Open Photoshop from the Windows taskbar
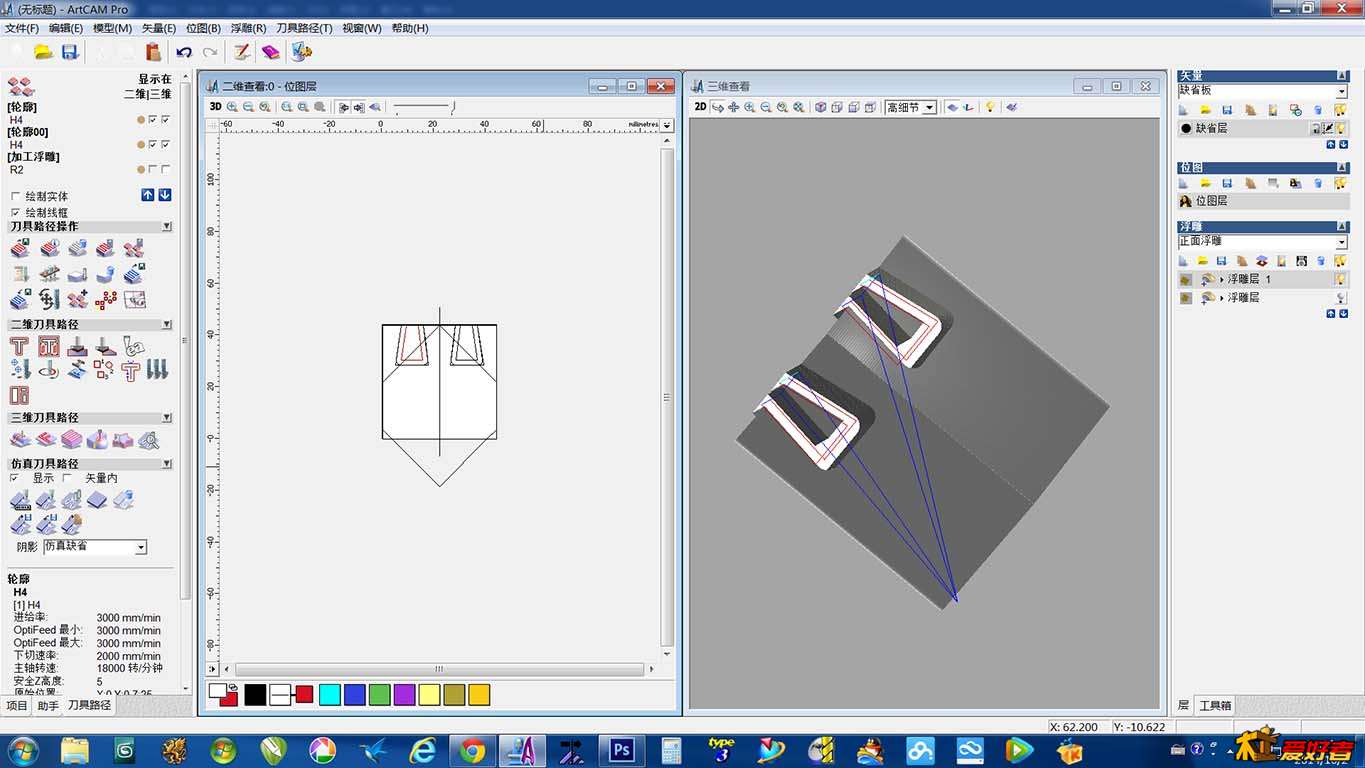Viewport: 1365px width, 768px height. 621,750
